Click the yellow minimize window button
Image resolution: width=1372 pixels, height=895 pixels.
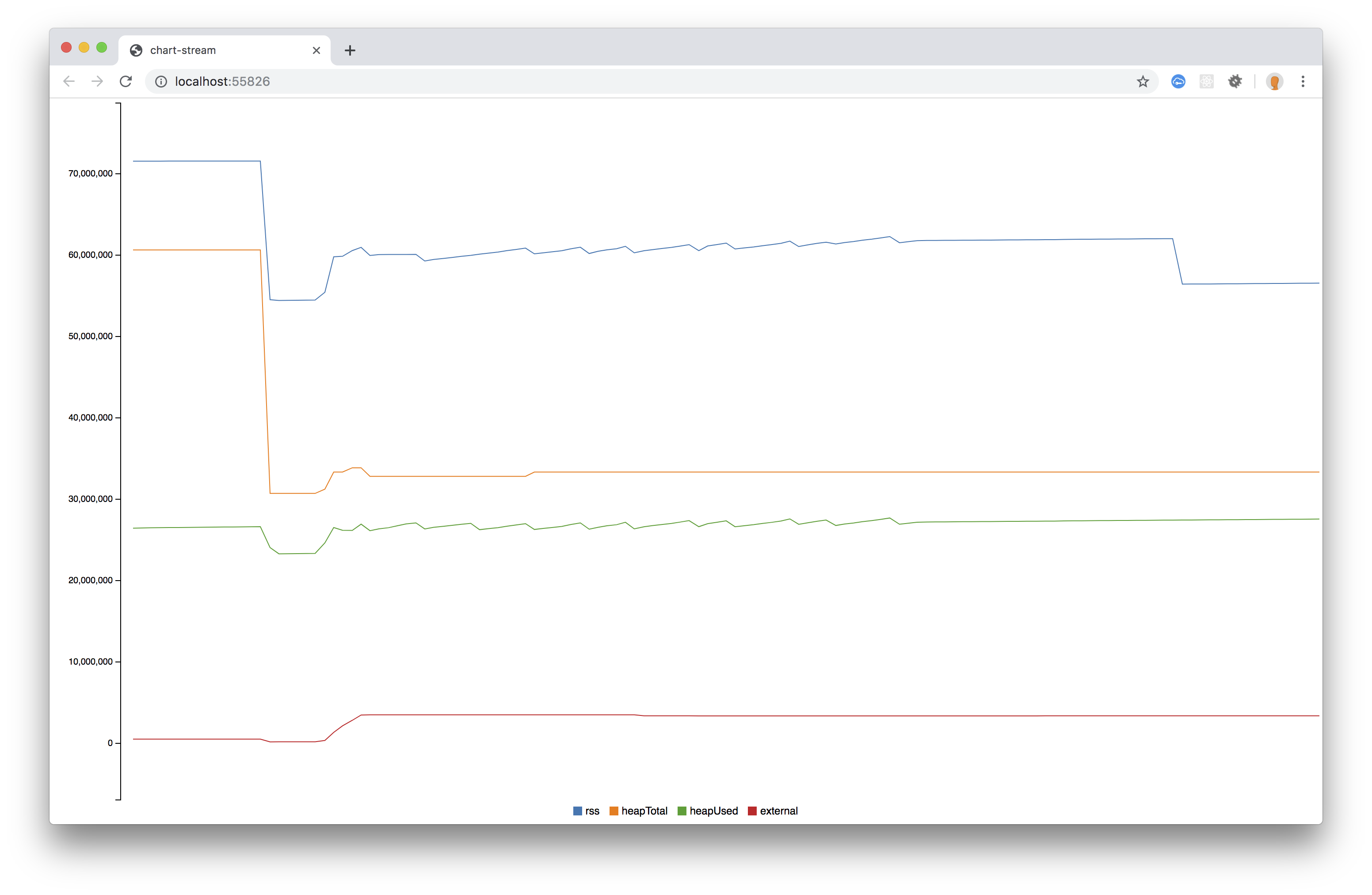pos(84,47)
